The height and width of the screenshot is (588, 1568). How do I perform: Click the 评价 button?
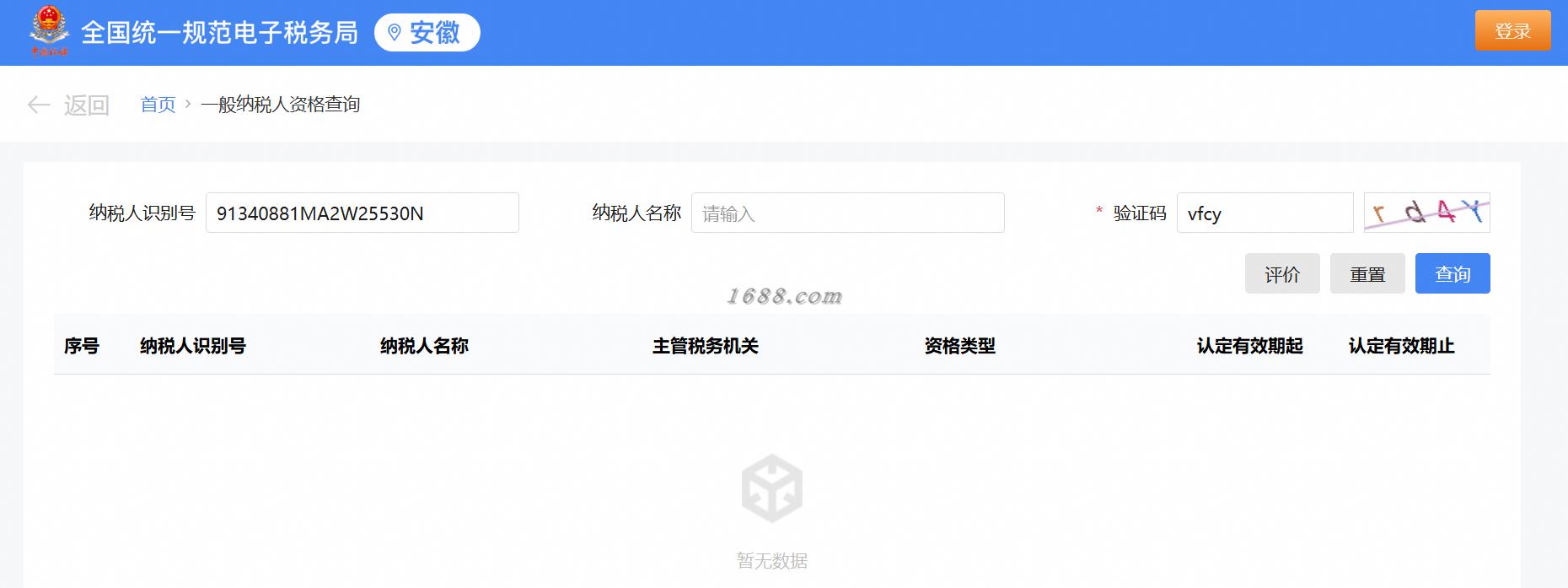pos(1282,273)
